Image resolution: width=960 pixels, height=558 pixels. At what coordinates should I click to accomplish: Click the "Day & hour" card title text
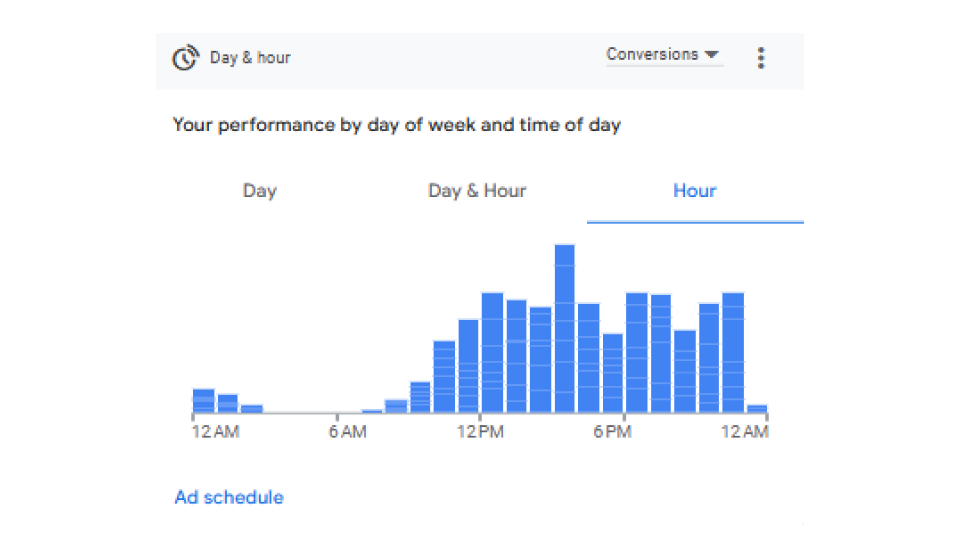tap(250, 58)
